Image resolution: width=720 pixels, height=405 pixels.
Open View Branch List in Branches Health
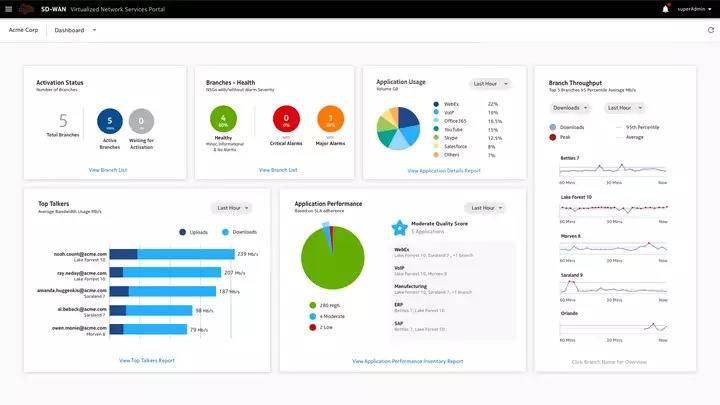point(278,170)
